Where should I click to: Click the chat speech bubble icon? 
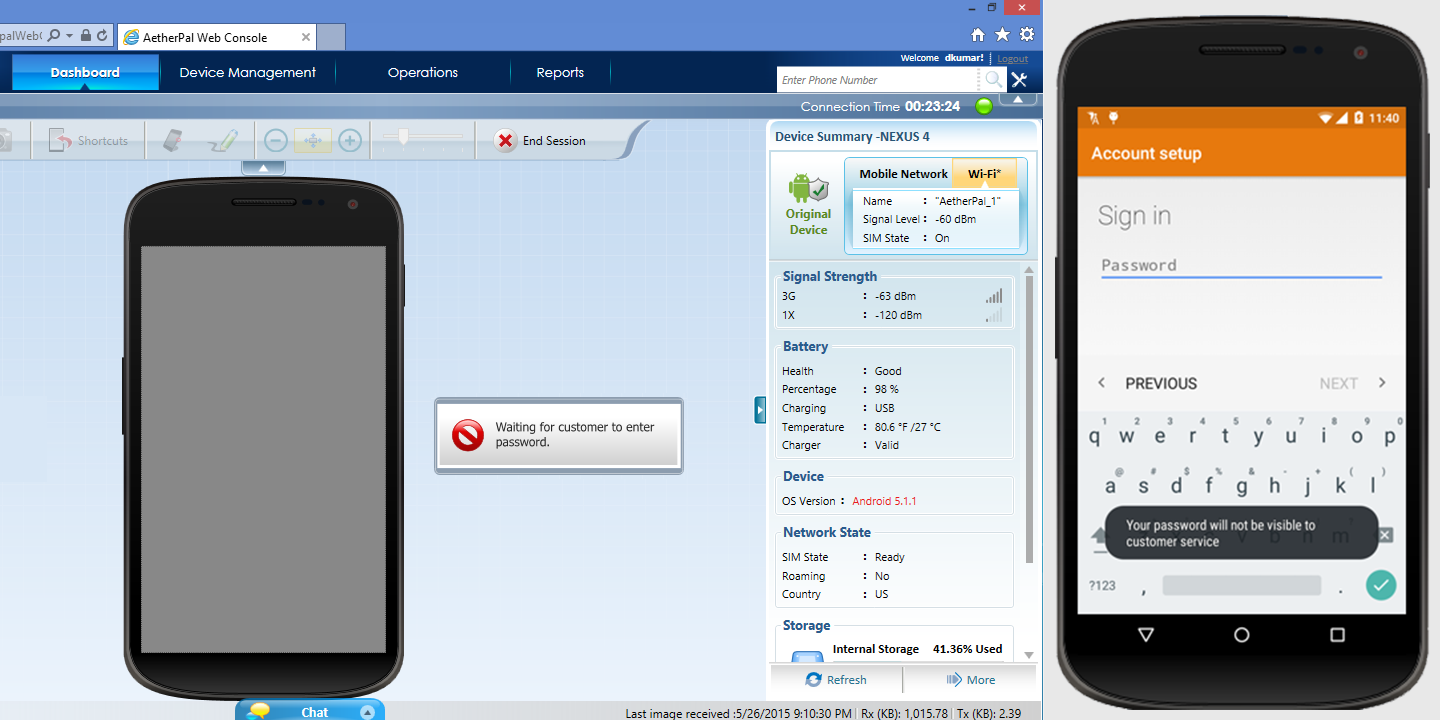[x=259, y=712]
